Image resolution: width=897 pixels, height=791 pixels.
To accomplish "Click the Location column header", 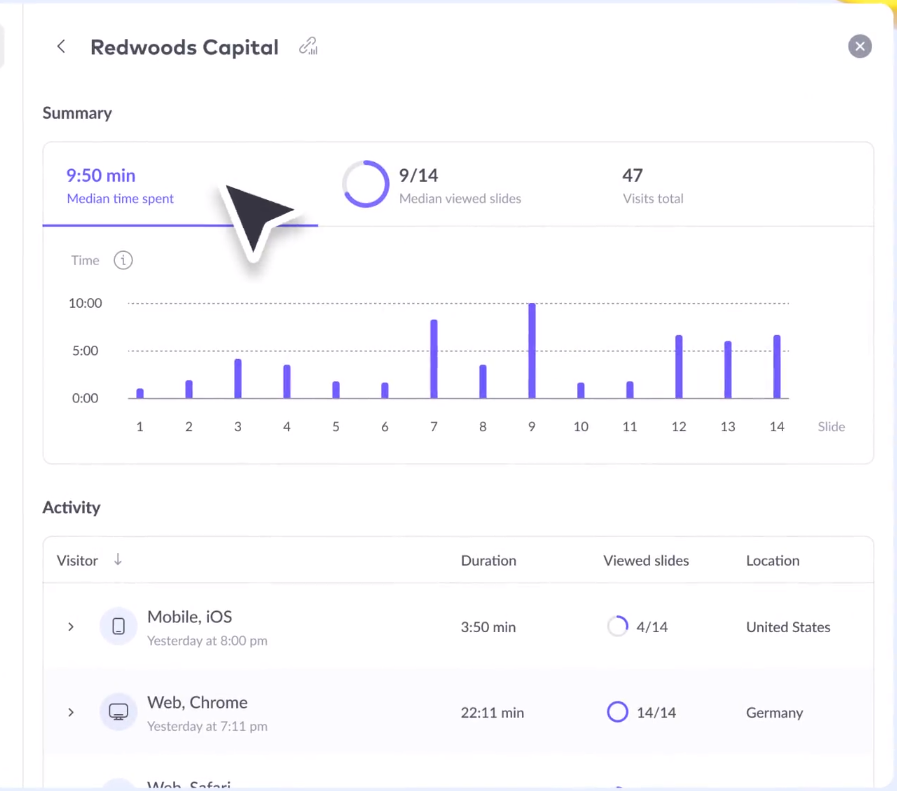I will point(772,561).
